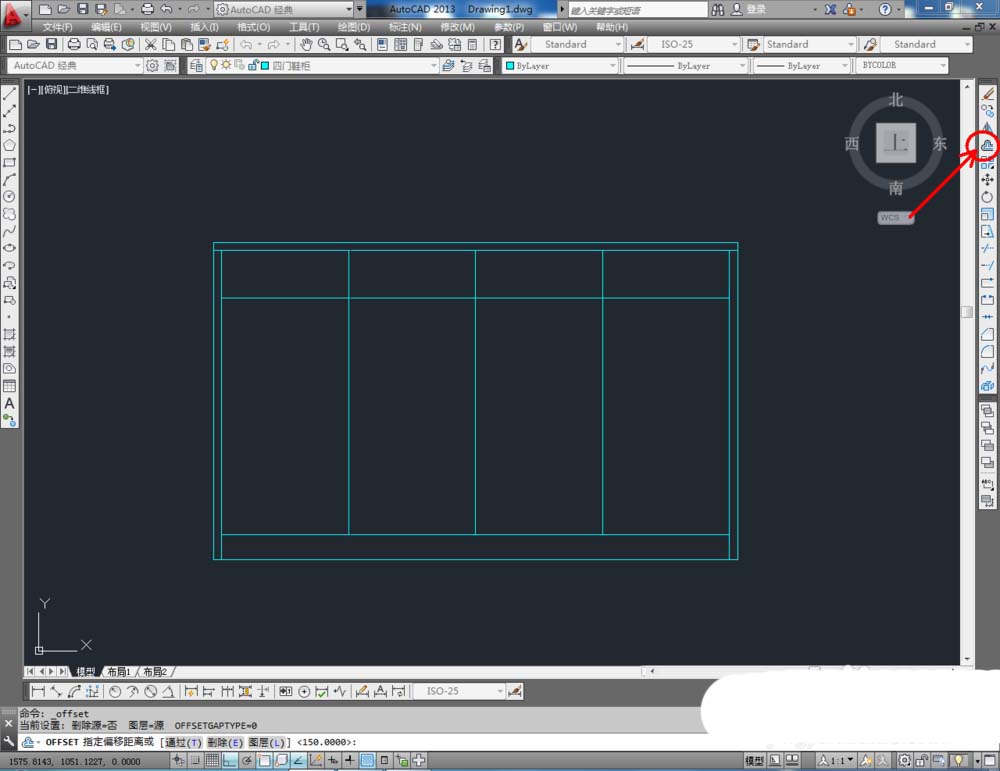This screenshot has height=771, width=1000.
Task: Open the 文件(F) menu
Action: 57,27
